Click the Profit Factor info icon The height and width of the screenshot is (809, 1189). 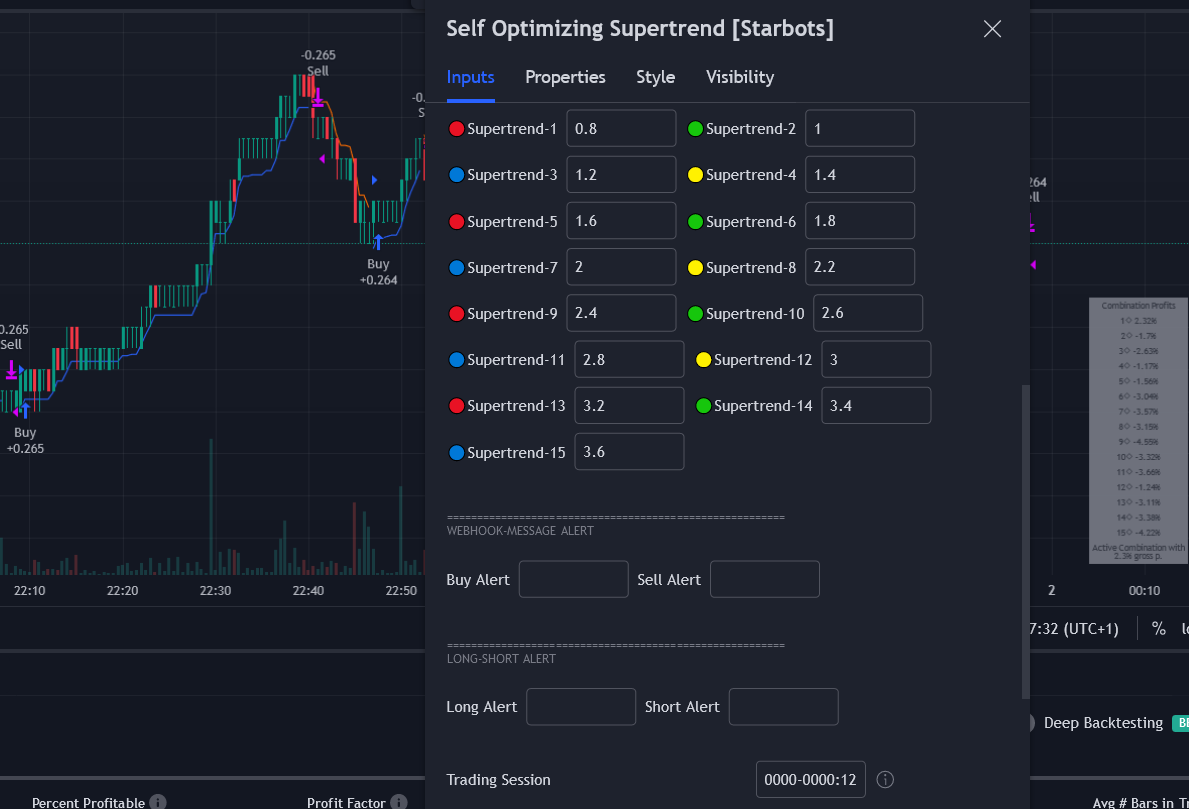(399, 802)
